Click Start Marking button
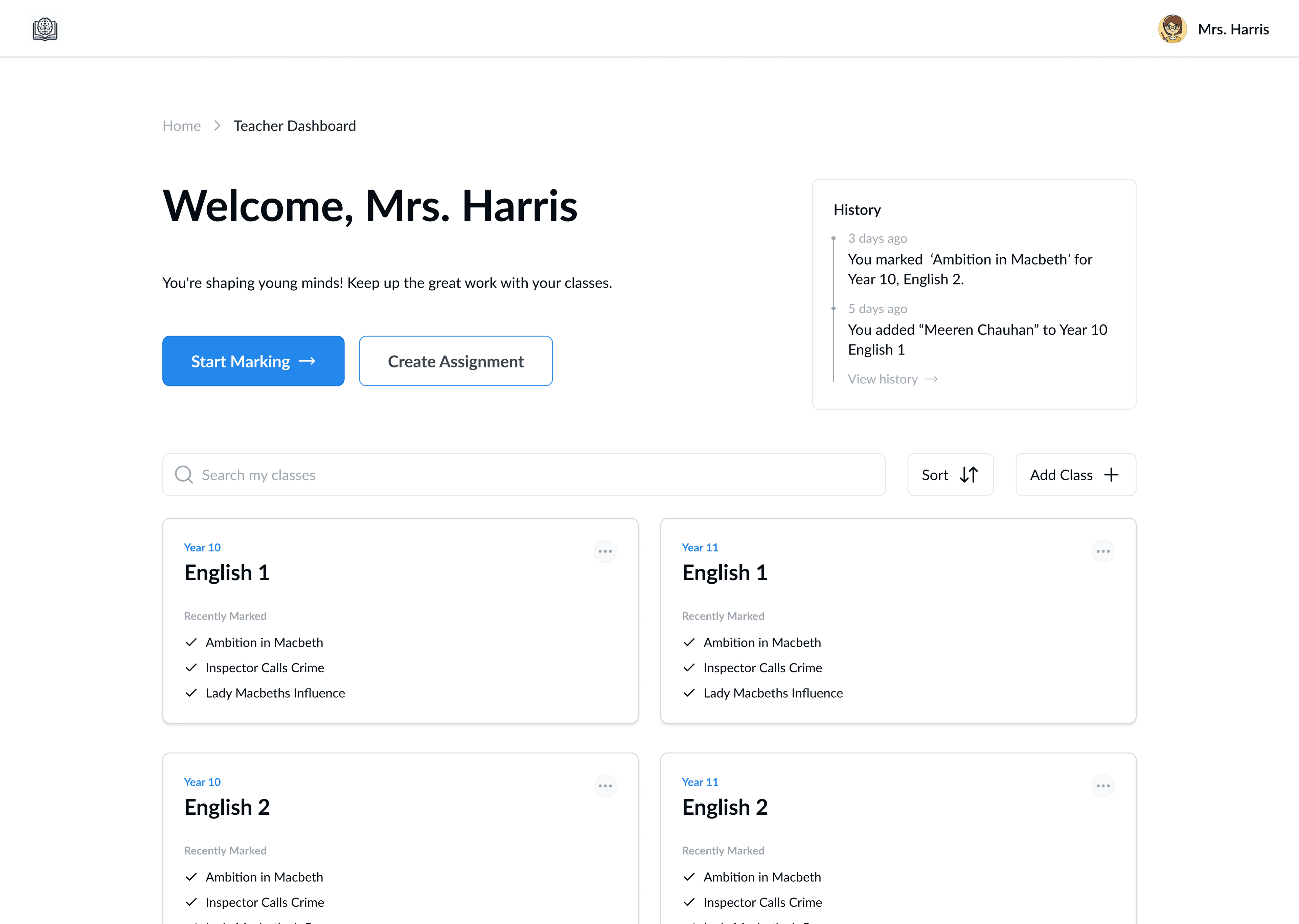The image size is (1299, 924). [x=253, y=361]
